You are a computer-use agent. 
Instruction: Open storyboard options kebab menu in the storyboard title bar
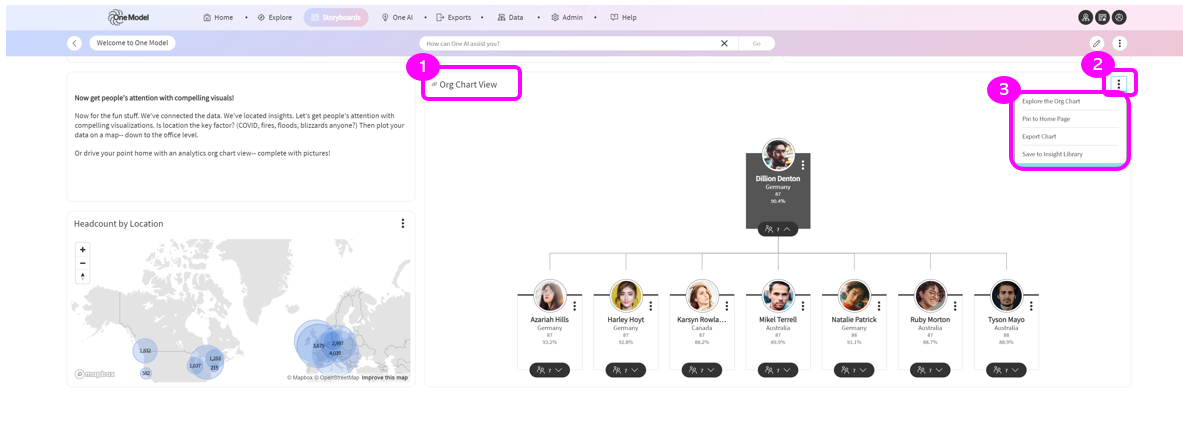point(1120,44)
